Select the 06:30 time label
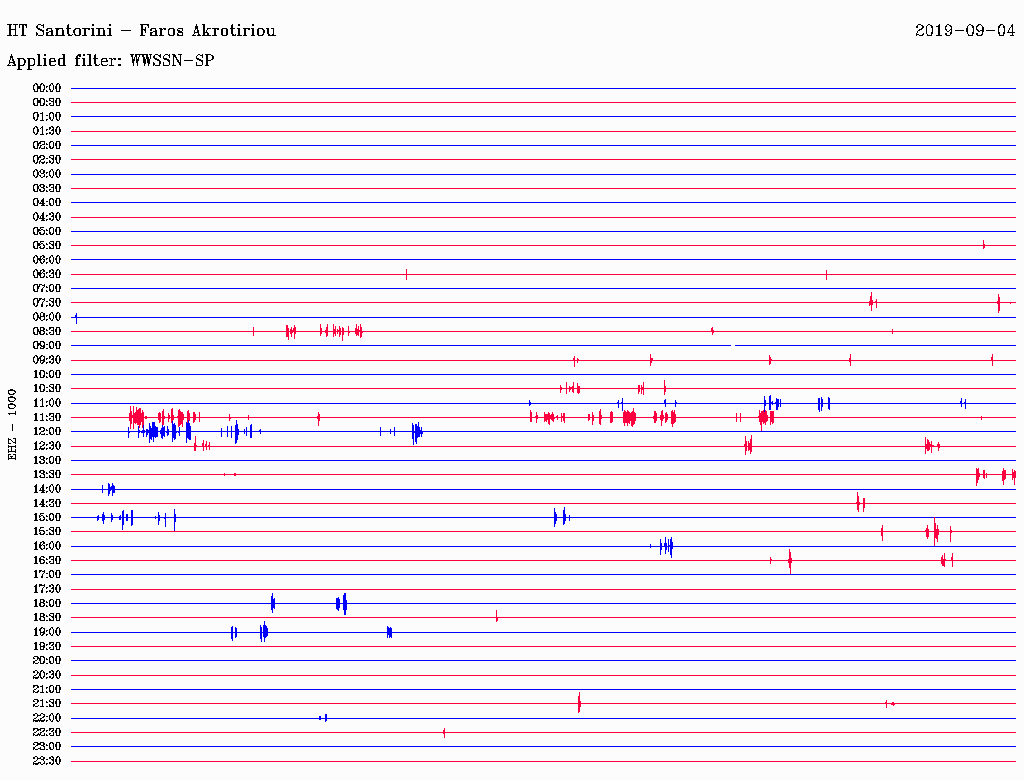The image size is (1024, 780). (x=47, y=274)
